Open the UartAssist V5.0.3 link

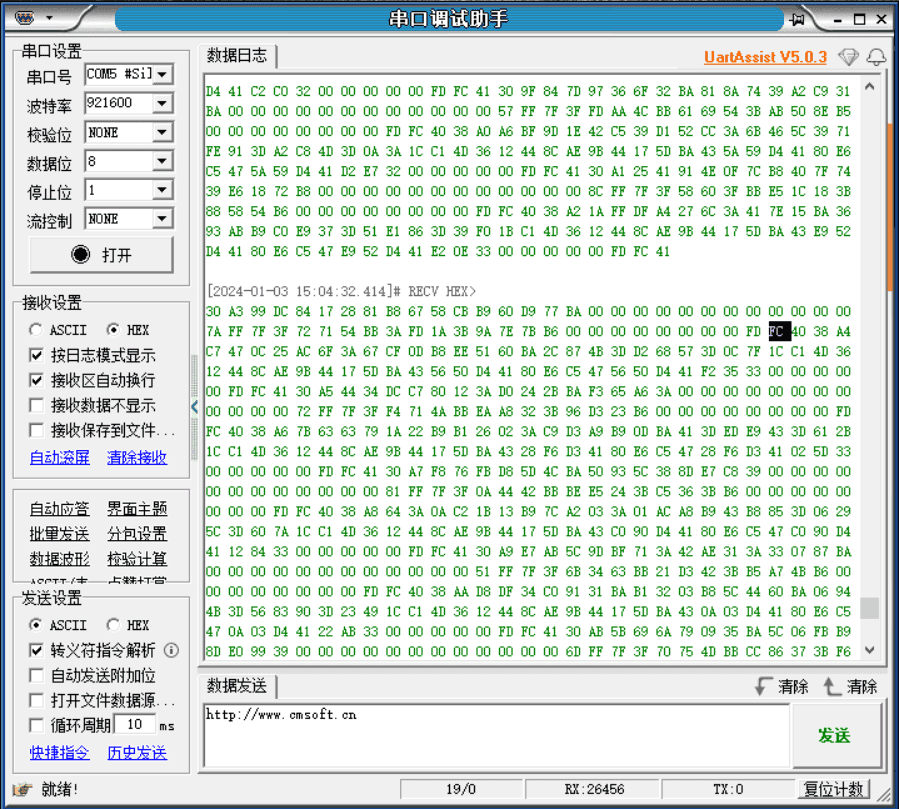[765, 57]
